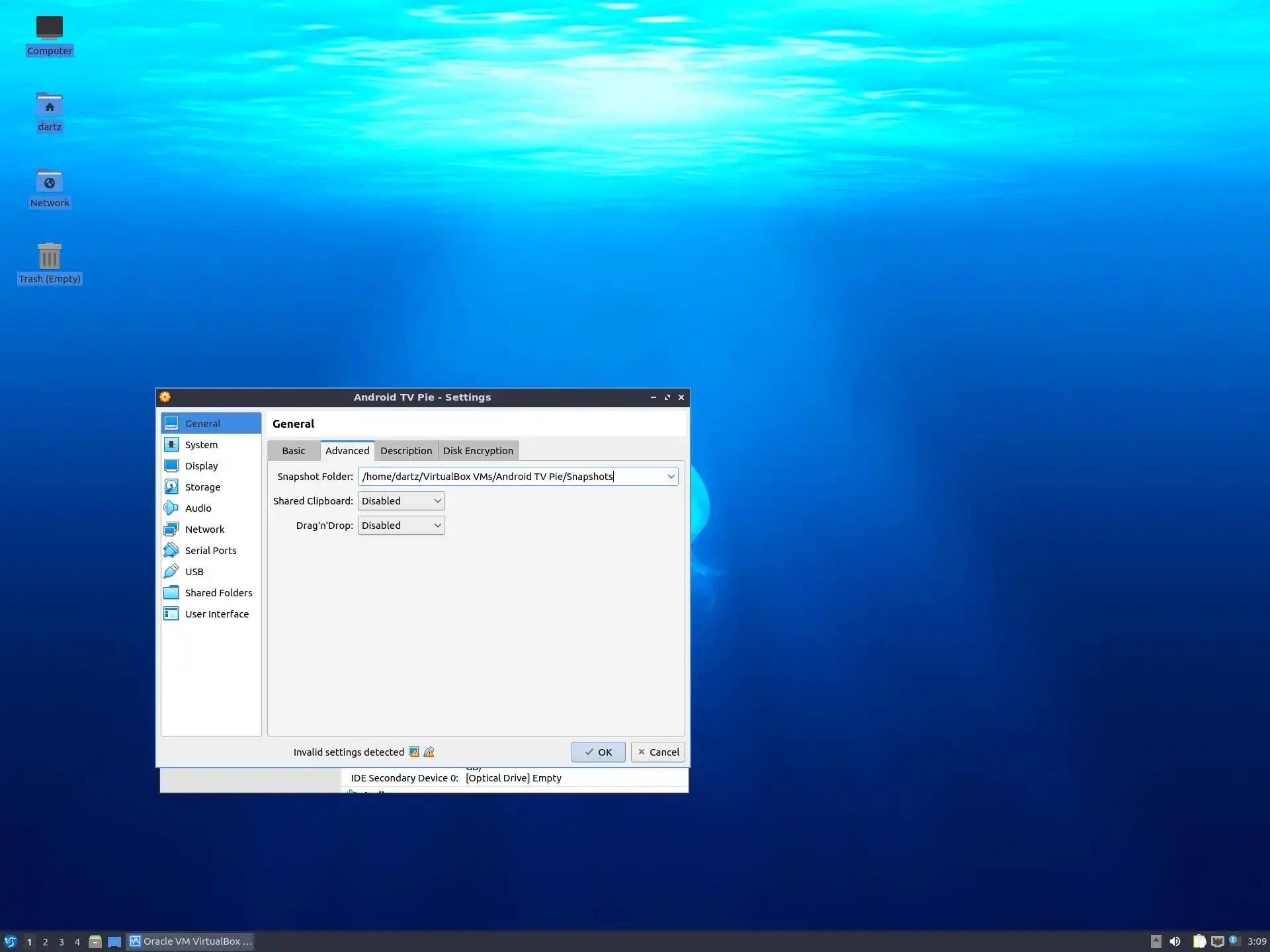Go to the Audio settings page
Viewport: 1270px width, 952px height.
pos(198,508)
